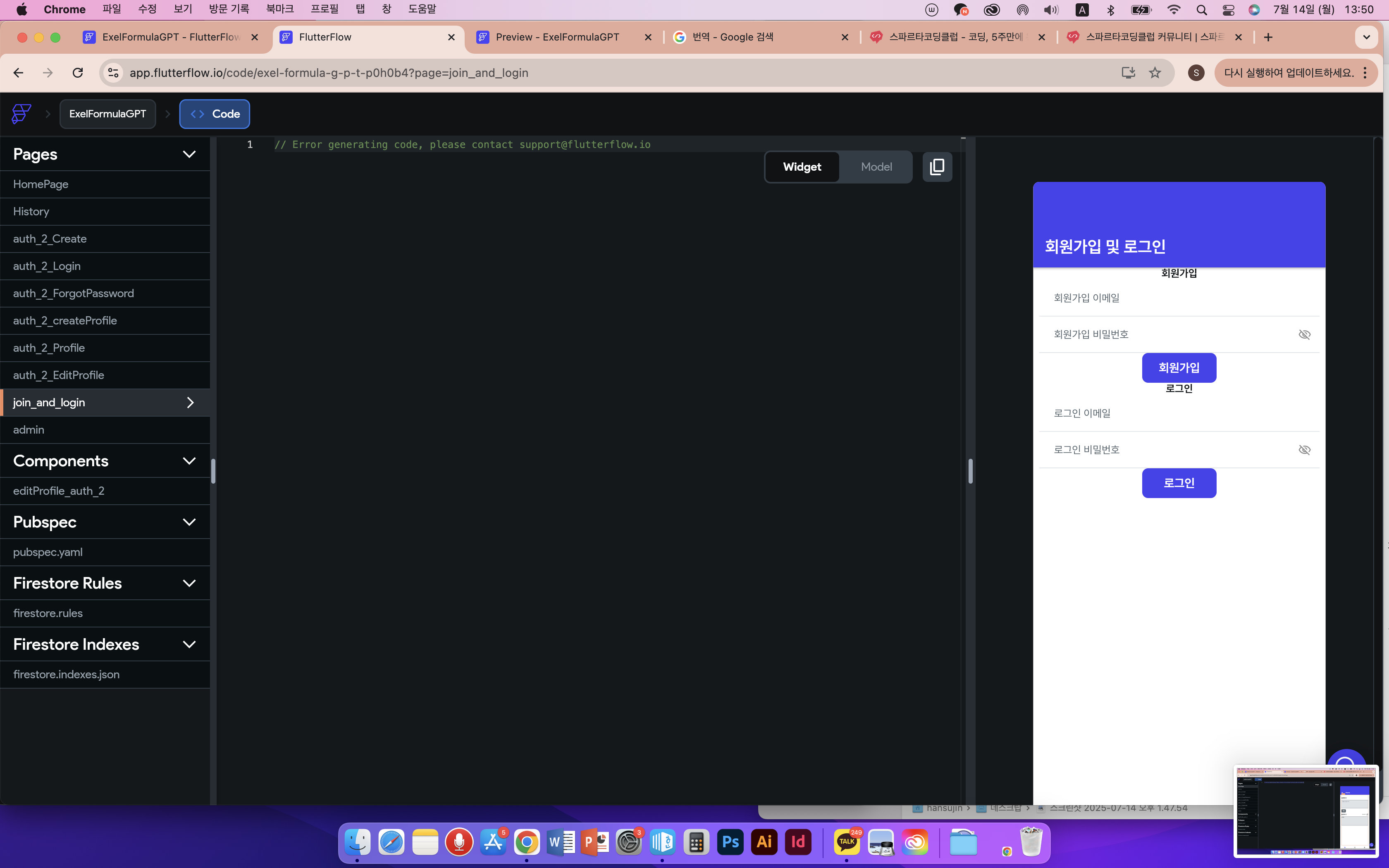
Task: Open Illustrator from the dock
Action: click(764, 842)
